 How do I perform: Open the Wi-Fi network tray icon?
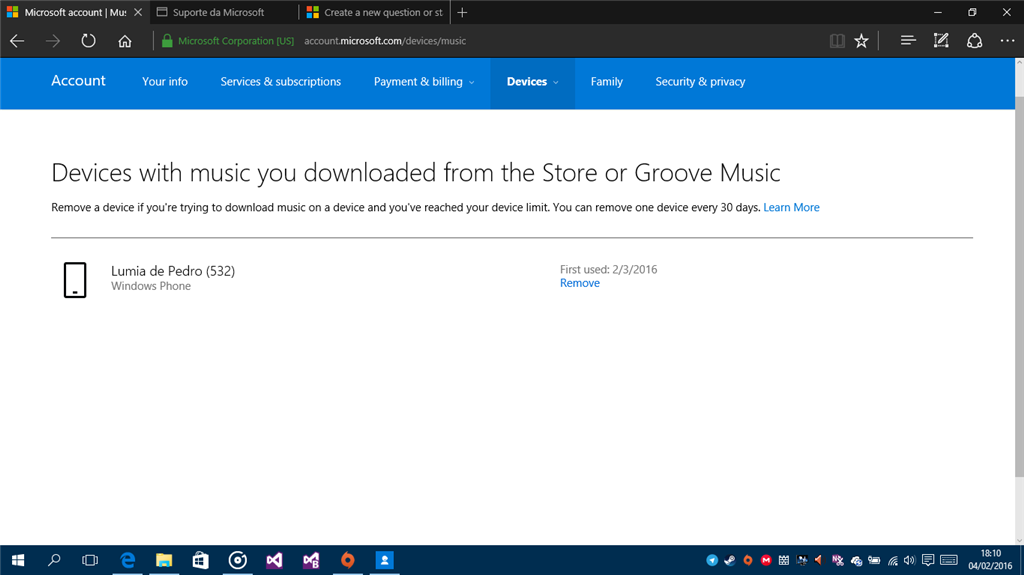point(892,561)
